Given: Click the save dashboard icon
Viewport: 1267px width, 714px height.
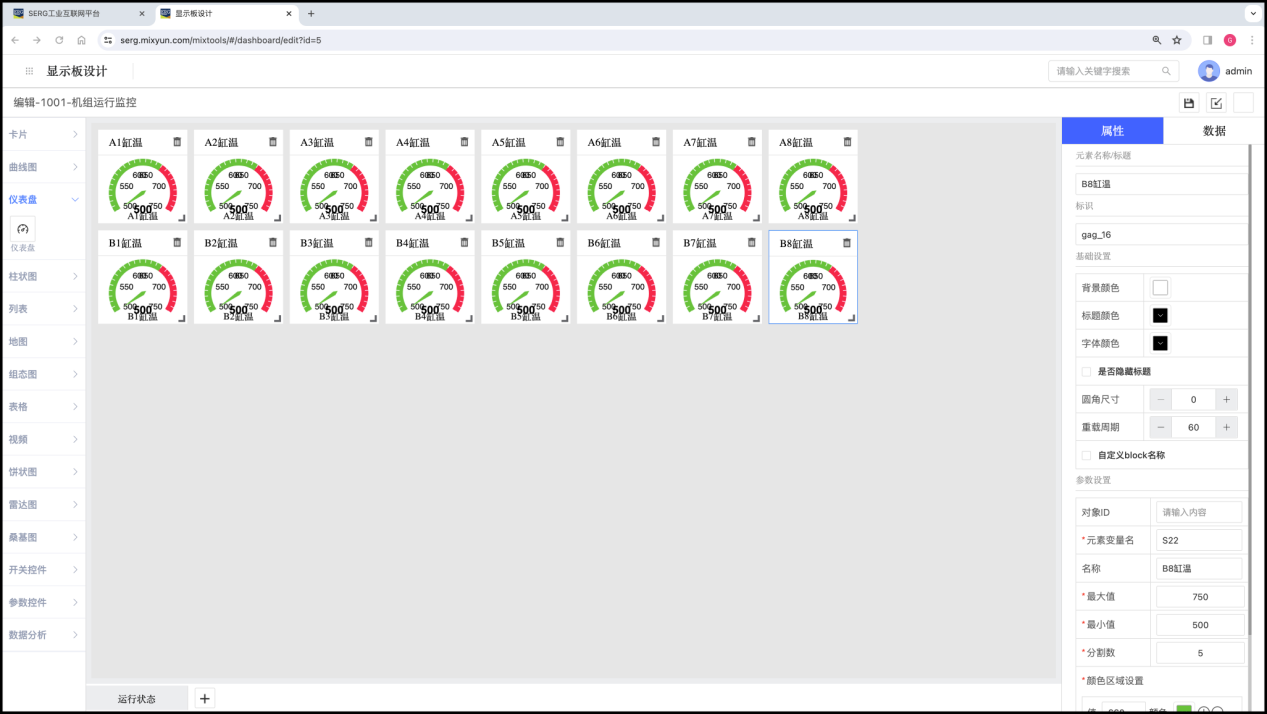Looking at the screenshot, I should [1189, 103].
